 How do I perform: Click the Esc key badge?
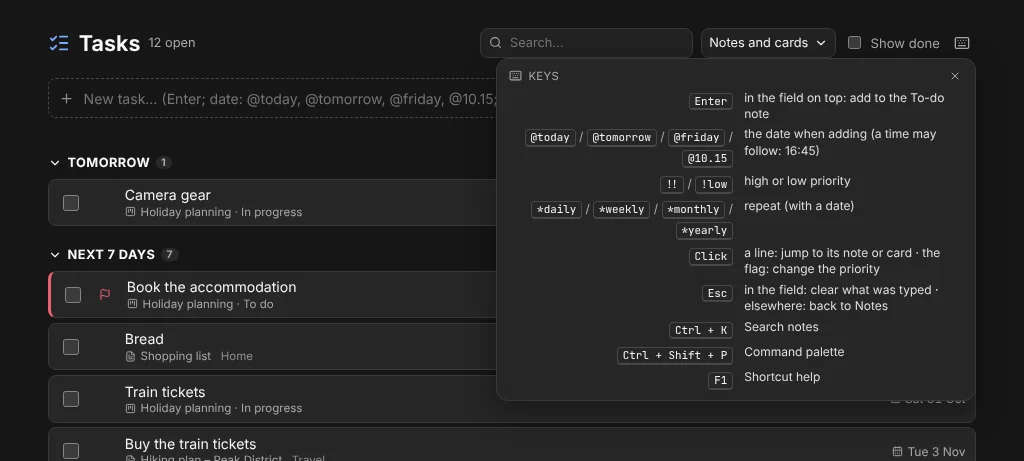click(717, 294)
